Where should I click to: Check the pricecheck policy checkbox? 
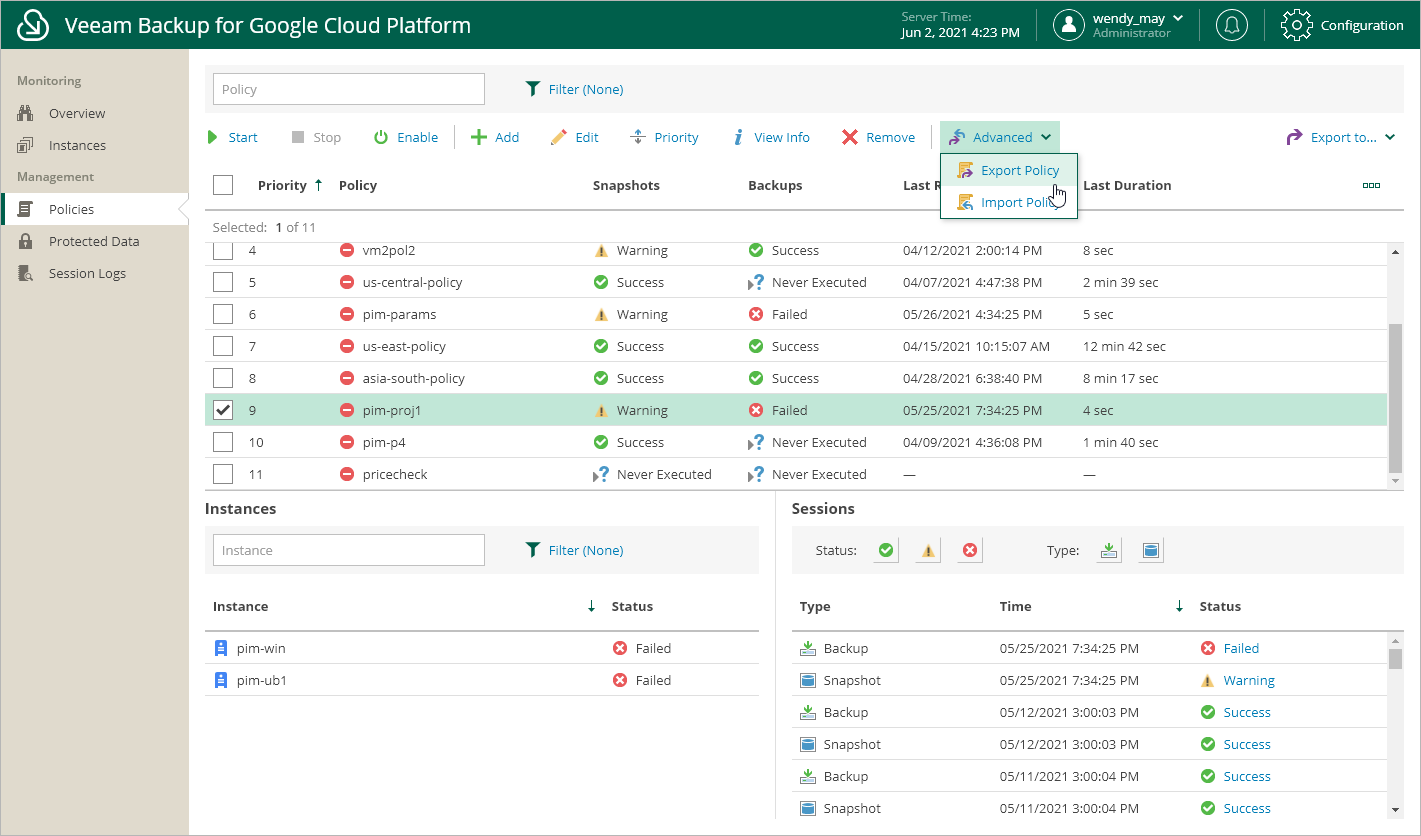[x=223, y=474]
